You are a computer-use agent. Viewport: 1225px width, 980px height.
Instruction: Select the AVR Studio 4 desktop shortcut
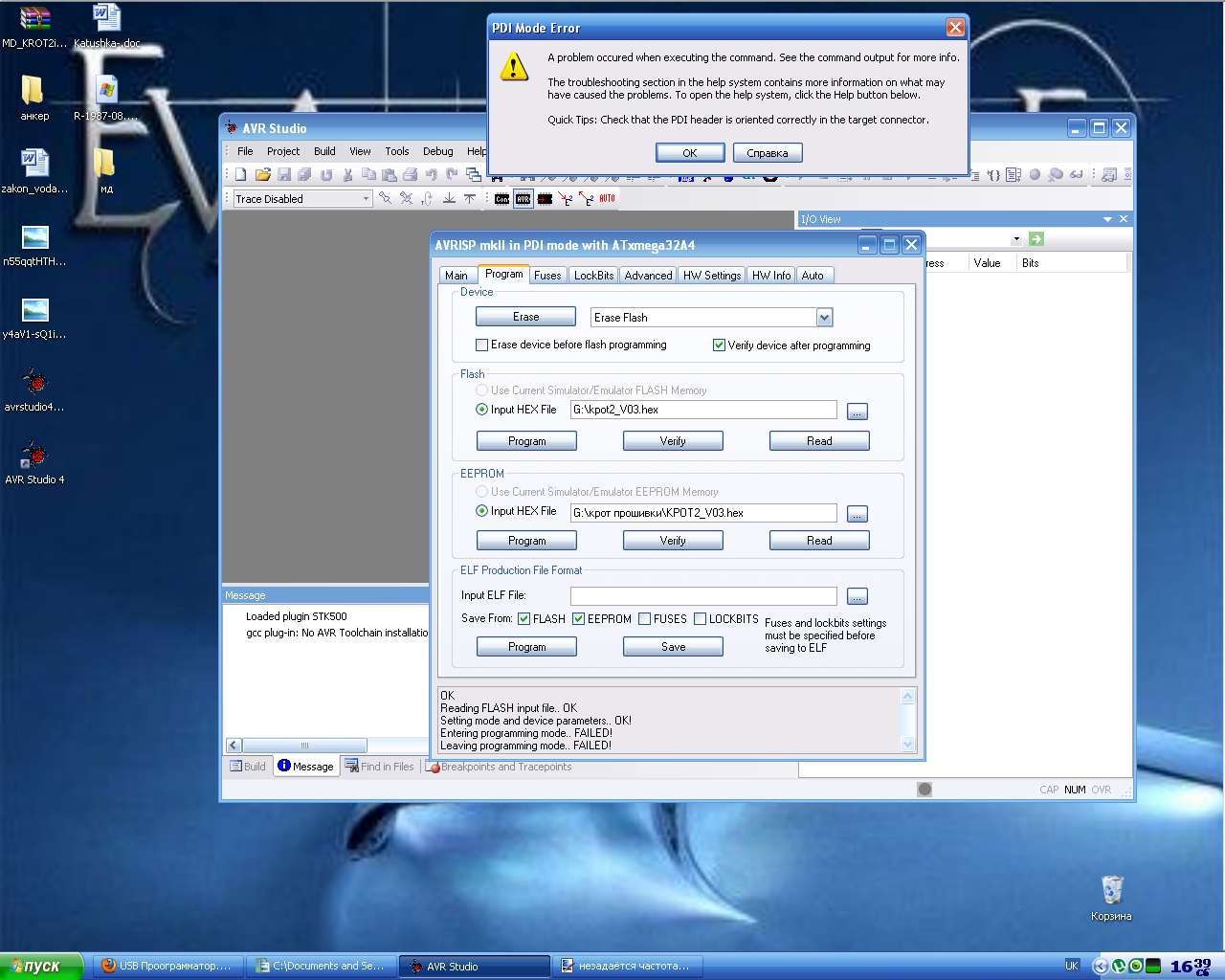(x=34, y=462)
